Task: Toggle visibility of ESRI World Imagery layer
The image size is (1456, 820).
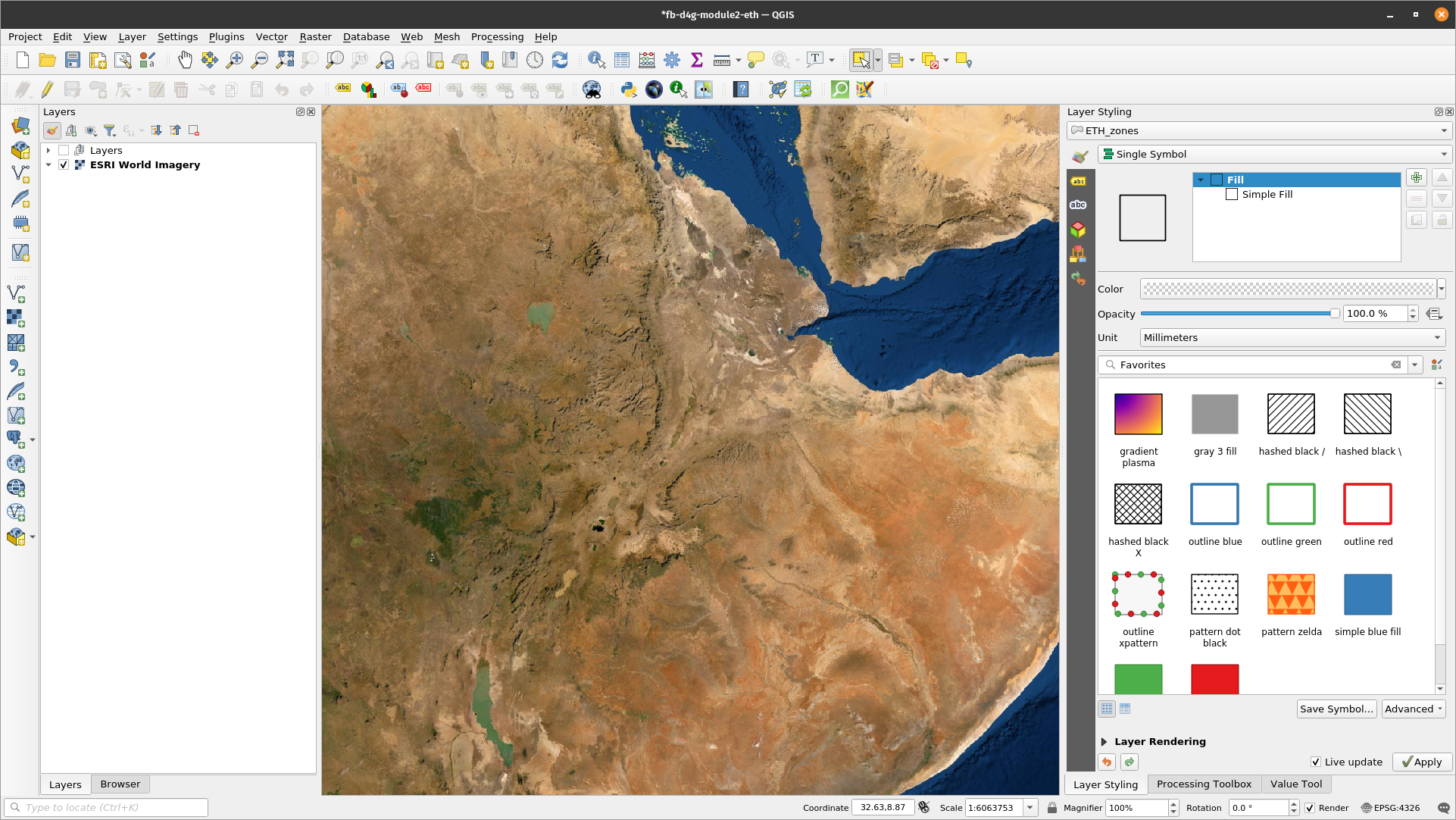Action: pyautogui.click(x=64, y=164)
